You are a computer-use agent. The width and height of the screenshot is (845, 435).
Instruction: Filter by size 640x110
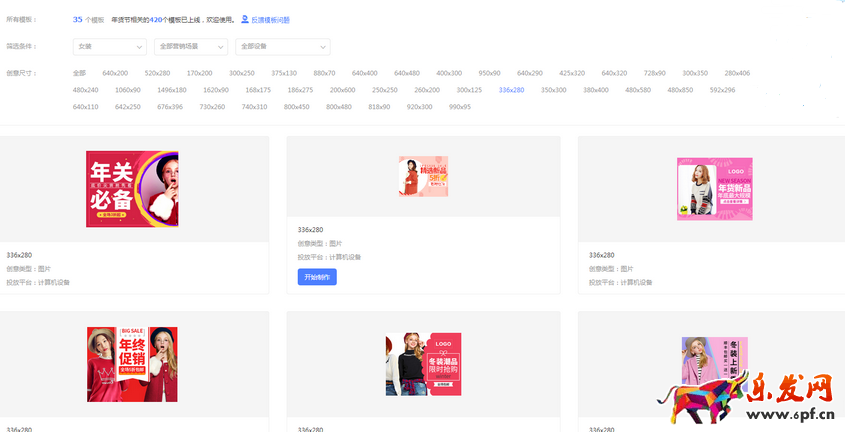click(x=86, y=107)
